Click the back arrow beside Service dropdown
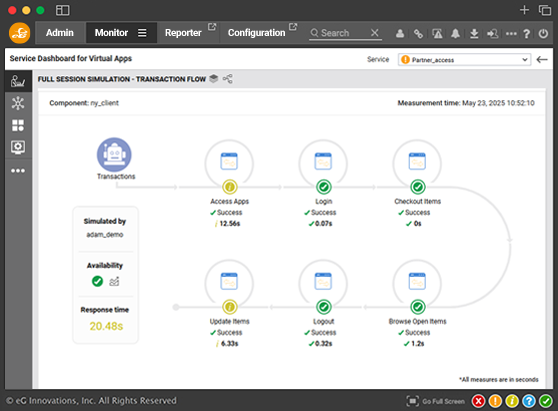The image size is (558, 411). [x=542, y=59]
